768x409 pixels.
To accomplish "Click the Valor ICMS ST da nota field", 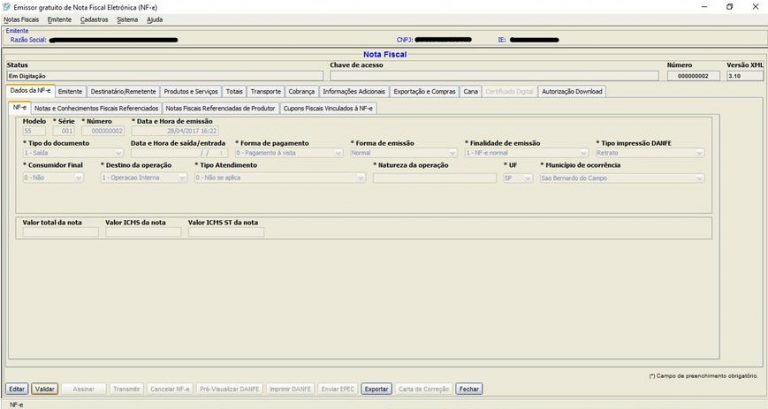I will click(226, 233).
